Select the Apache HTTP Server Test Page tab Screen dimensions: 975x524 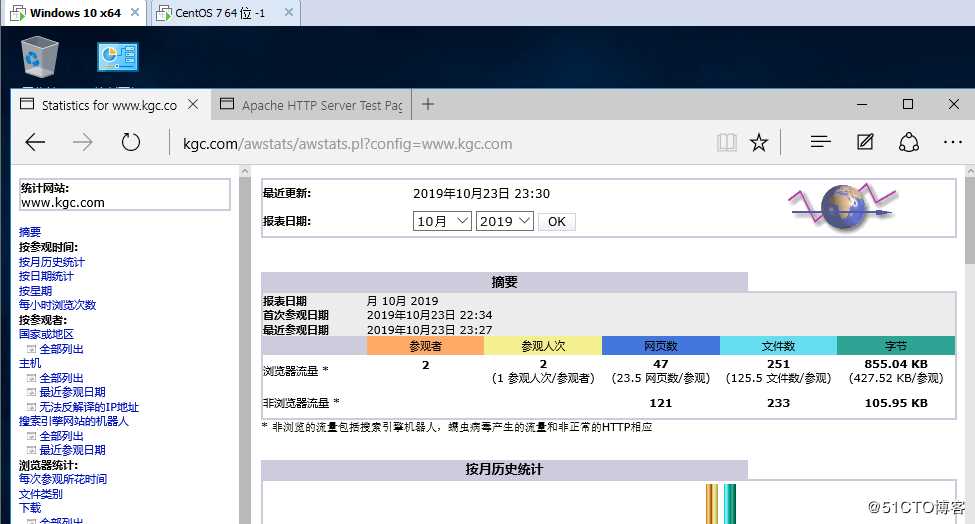(x=313, y=105)
